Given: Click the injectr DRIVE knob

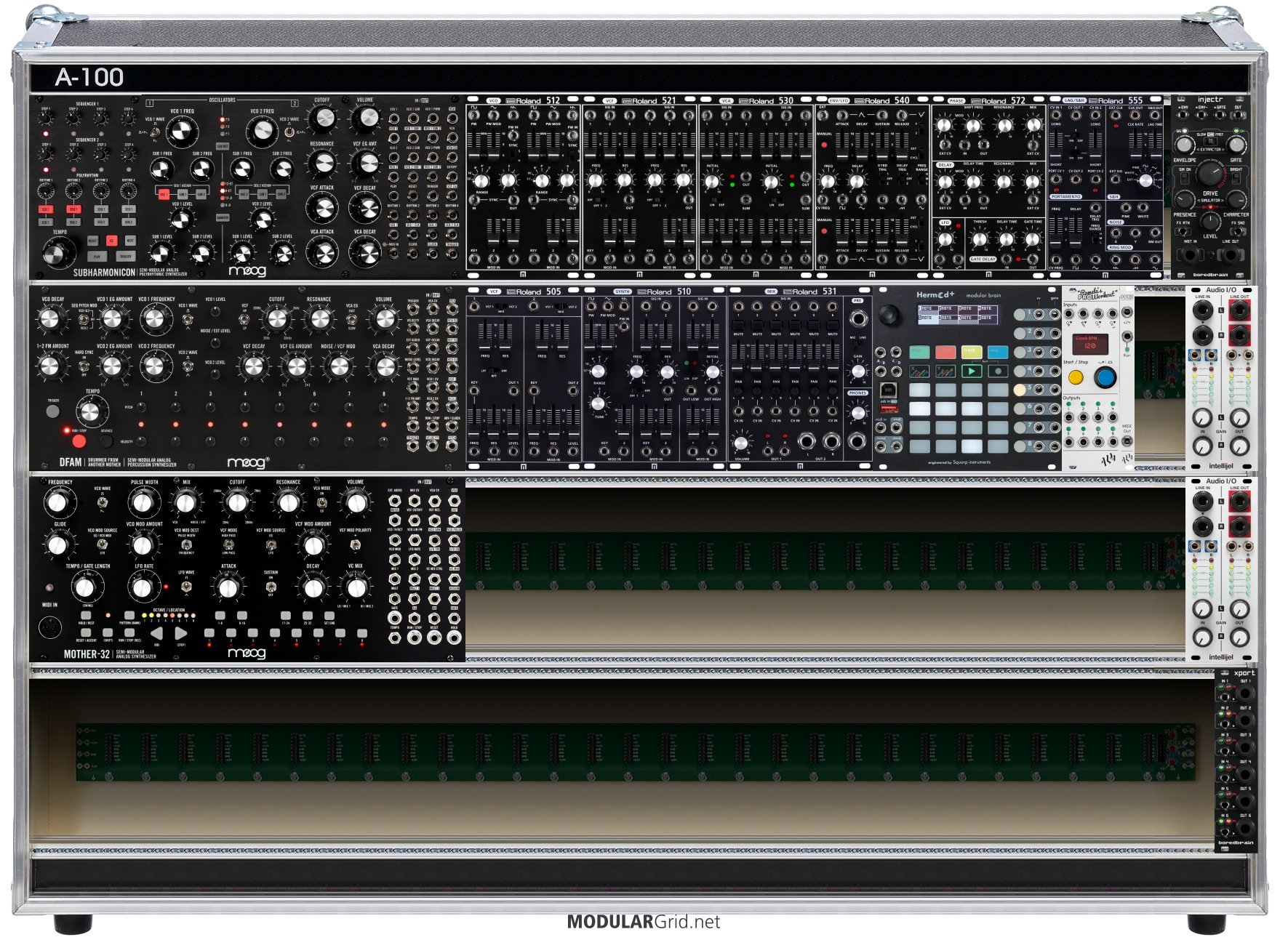Looking at the screenshot, I should pyautogui.click(x=1210, y=173).
